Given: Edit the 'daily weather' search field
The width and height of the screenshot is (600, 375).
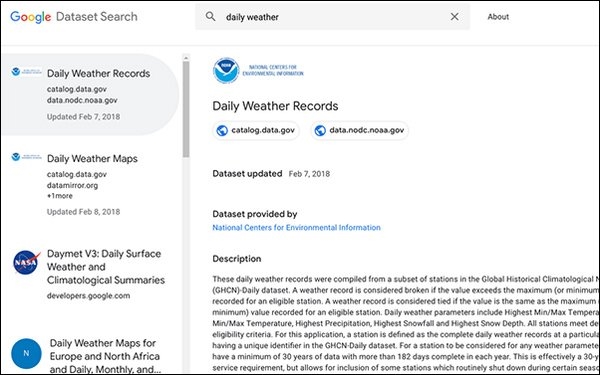Looking at the screenshot, I should (x=332, y=17).
